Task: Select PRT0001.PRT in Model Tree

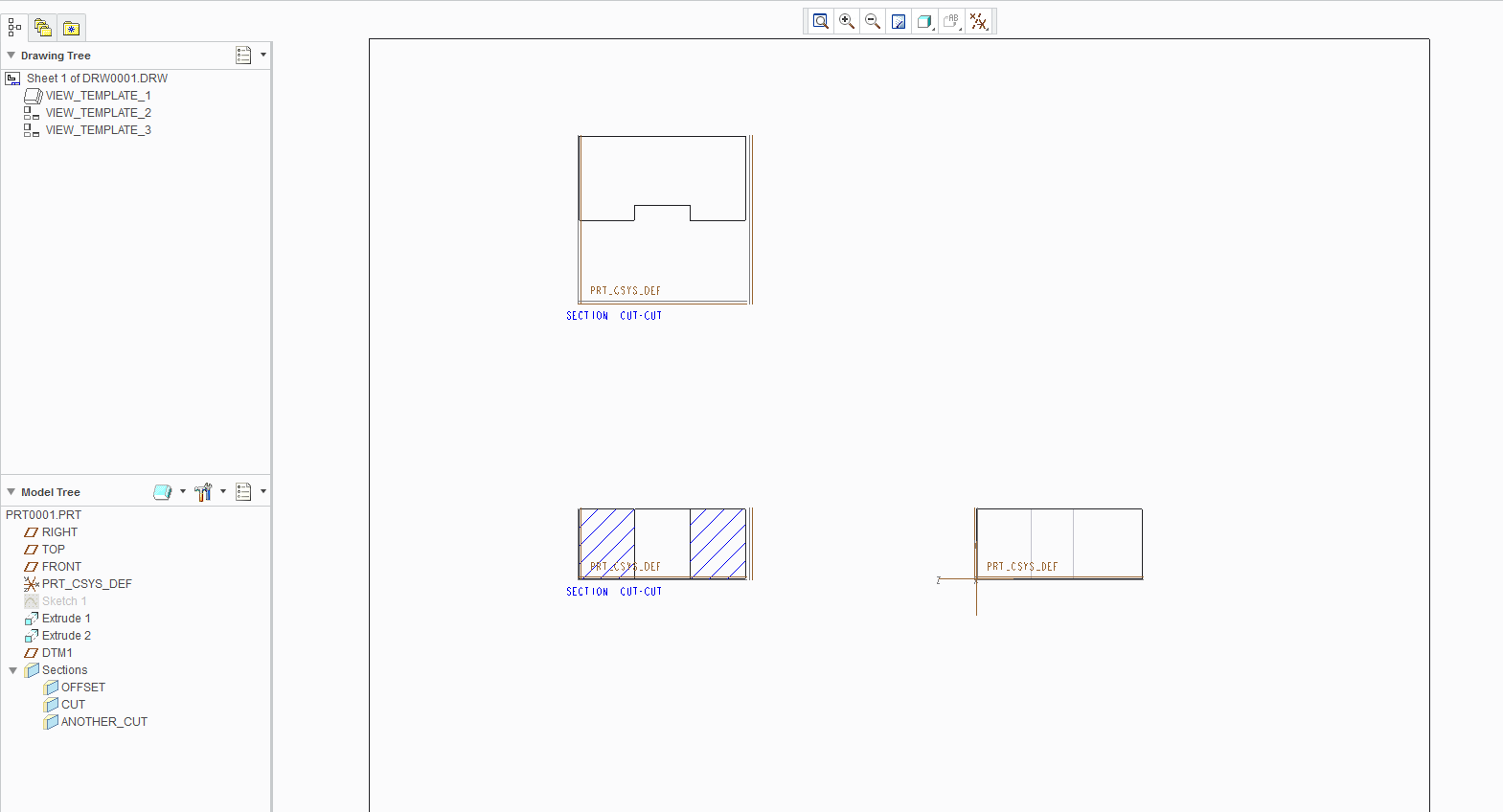Action: (44, 515)
